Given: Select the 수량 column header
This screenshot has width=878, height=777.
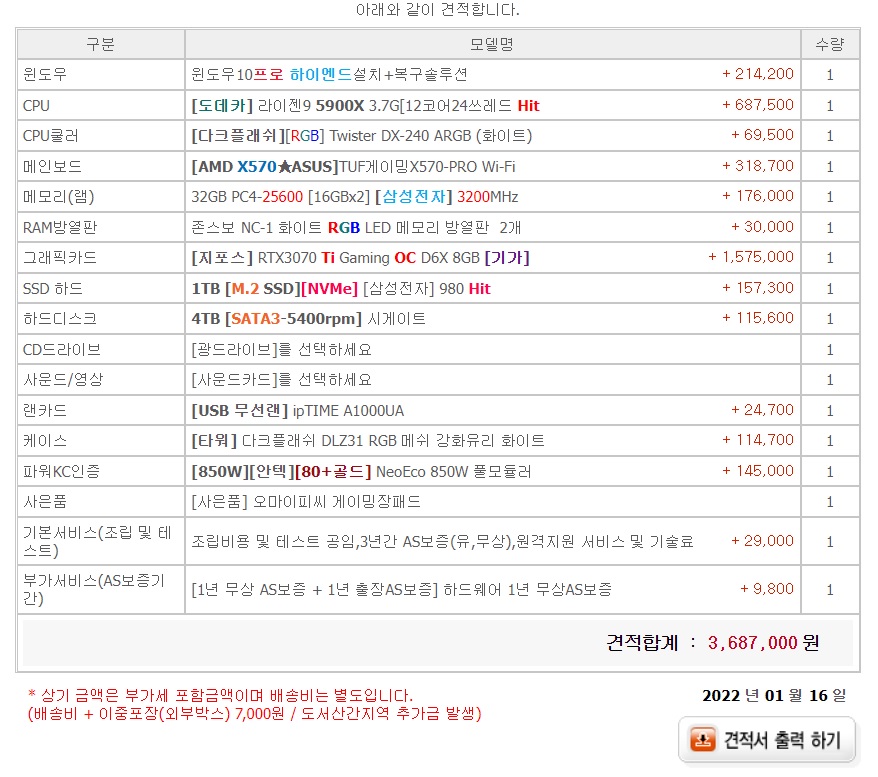Looking at the screenshot, I should (x=830, y=44).
